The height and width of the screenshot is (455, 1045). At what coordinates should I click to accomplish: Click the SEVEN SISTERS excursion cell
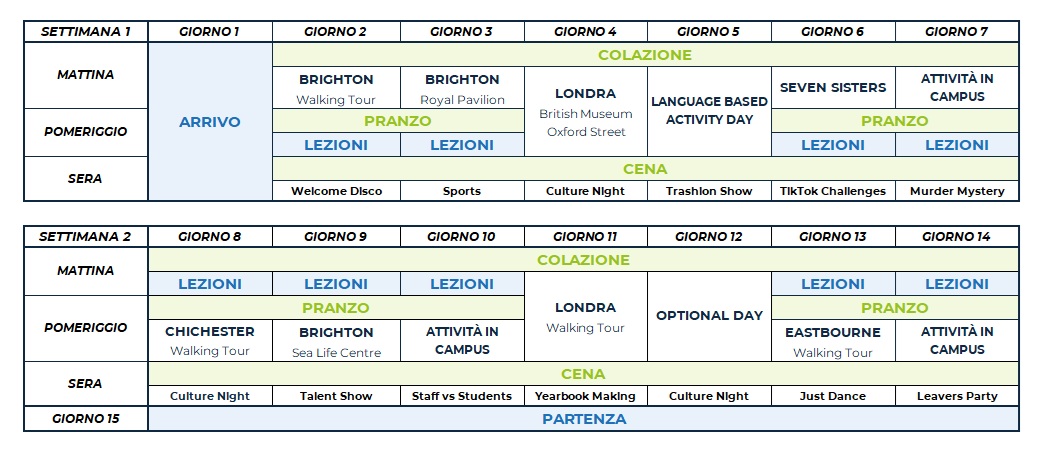coord(833,87)
